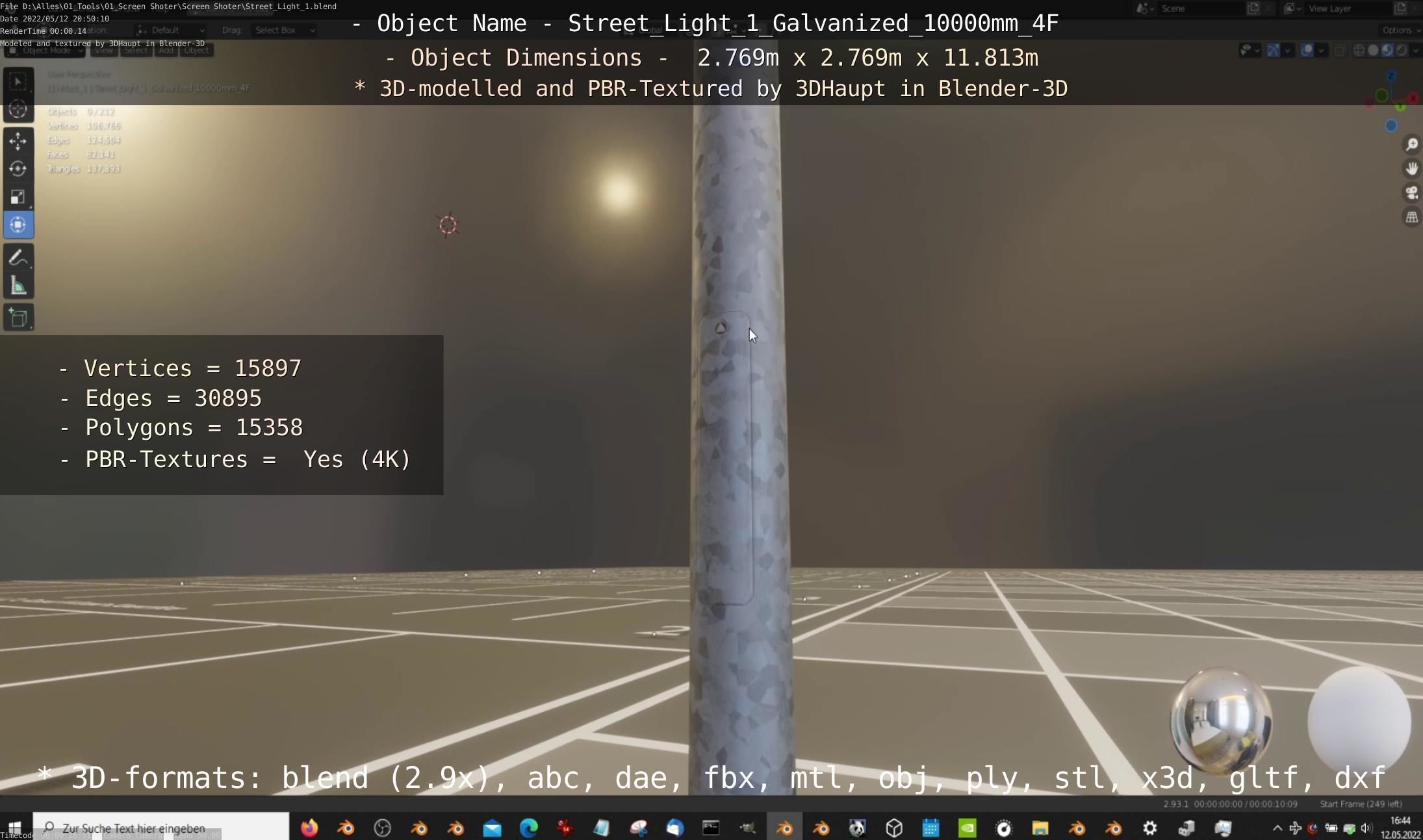Screen dimensions: 1423x840
Task: Click the 2.93.1 version text
Action: (1175, 804)
